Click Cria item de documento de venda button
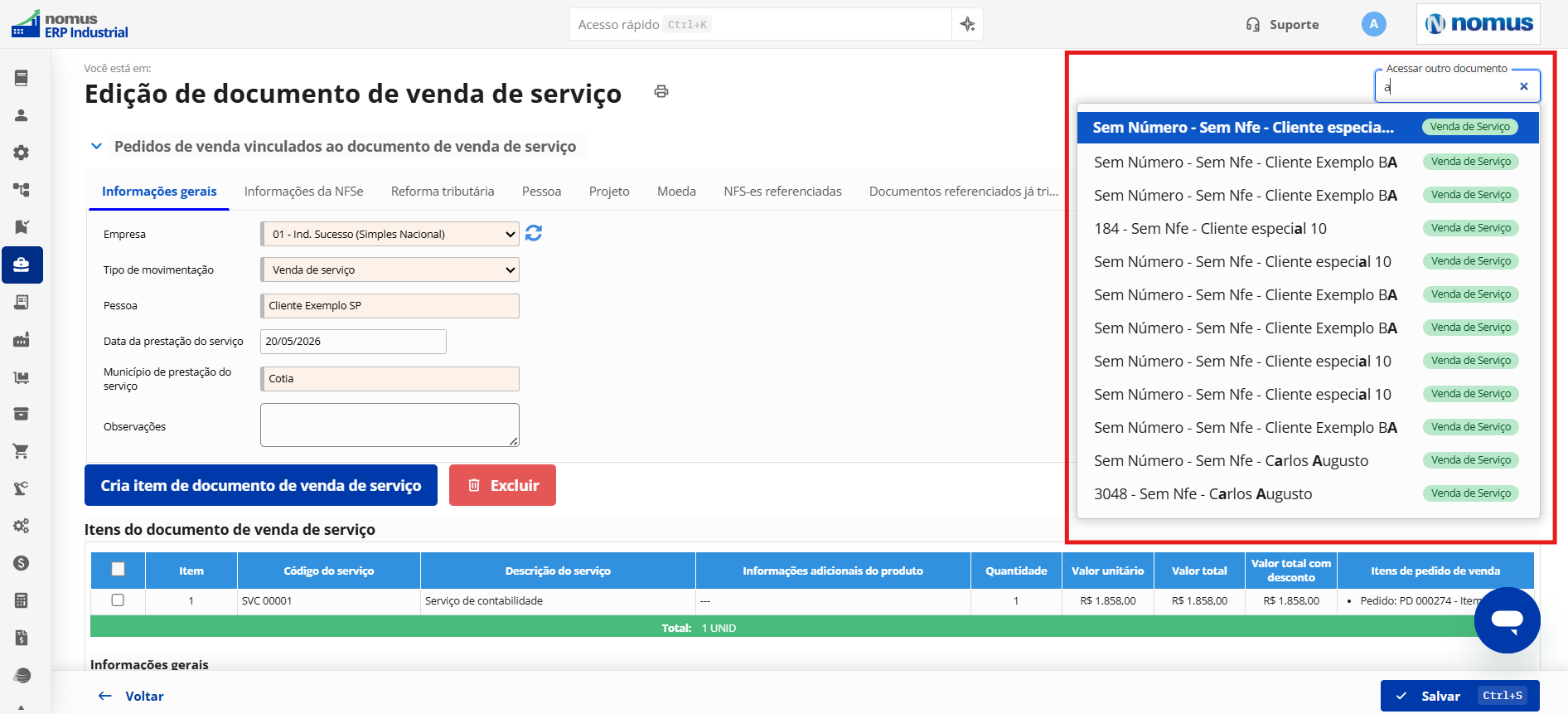This screenshot has height=714, width=1568. click(x=261, y=485)
